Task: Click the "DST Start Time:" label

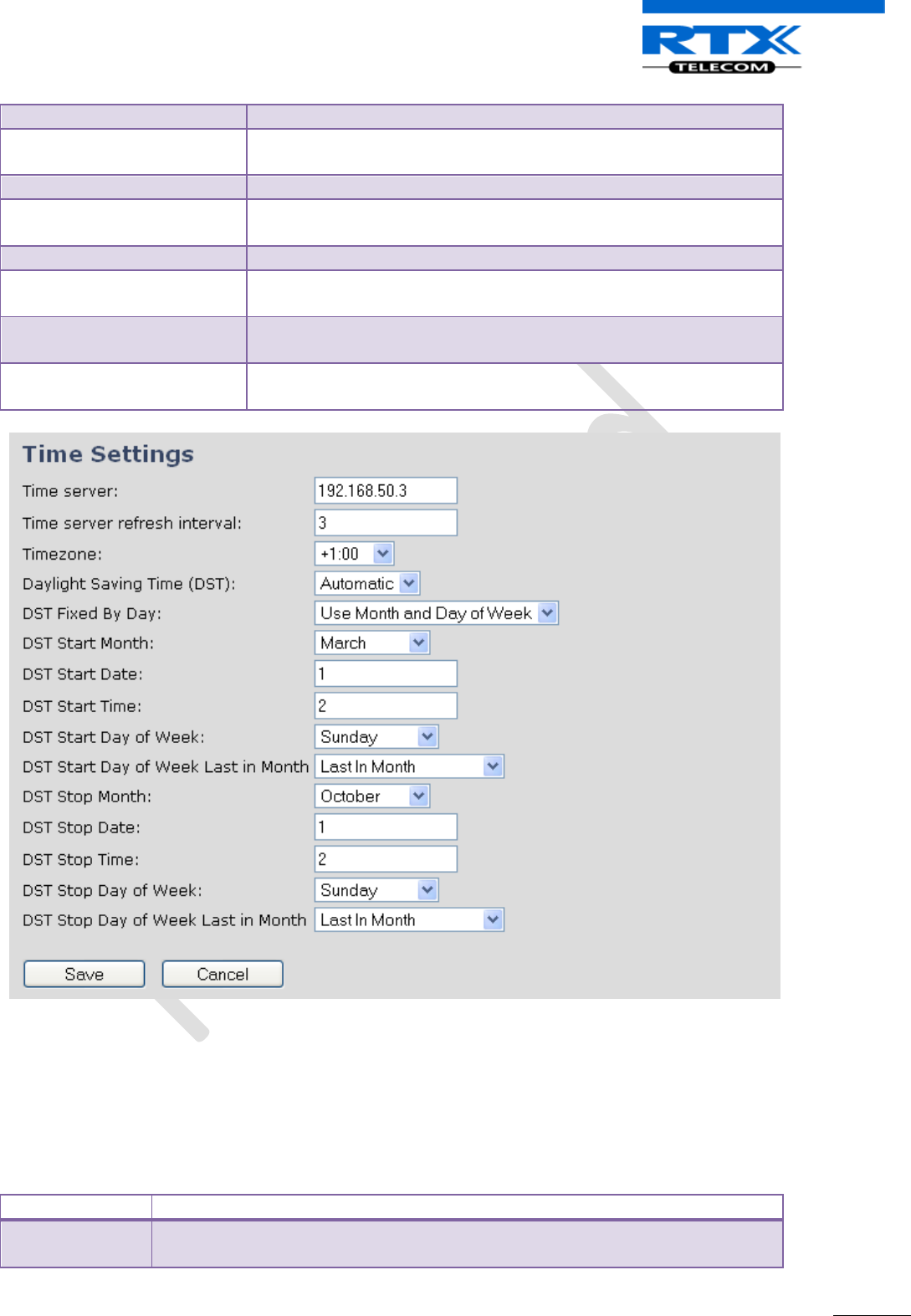Action: (82, 706)
